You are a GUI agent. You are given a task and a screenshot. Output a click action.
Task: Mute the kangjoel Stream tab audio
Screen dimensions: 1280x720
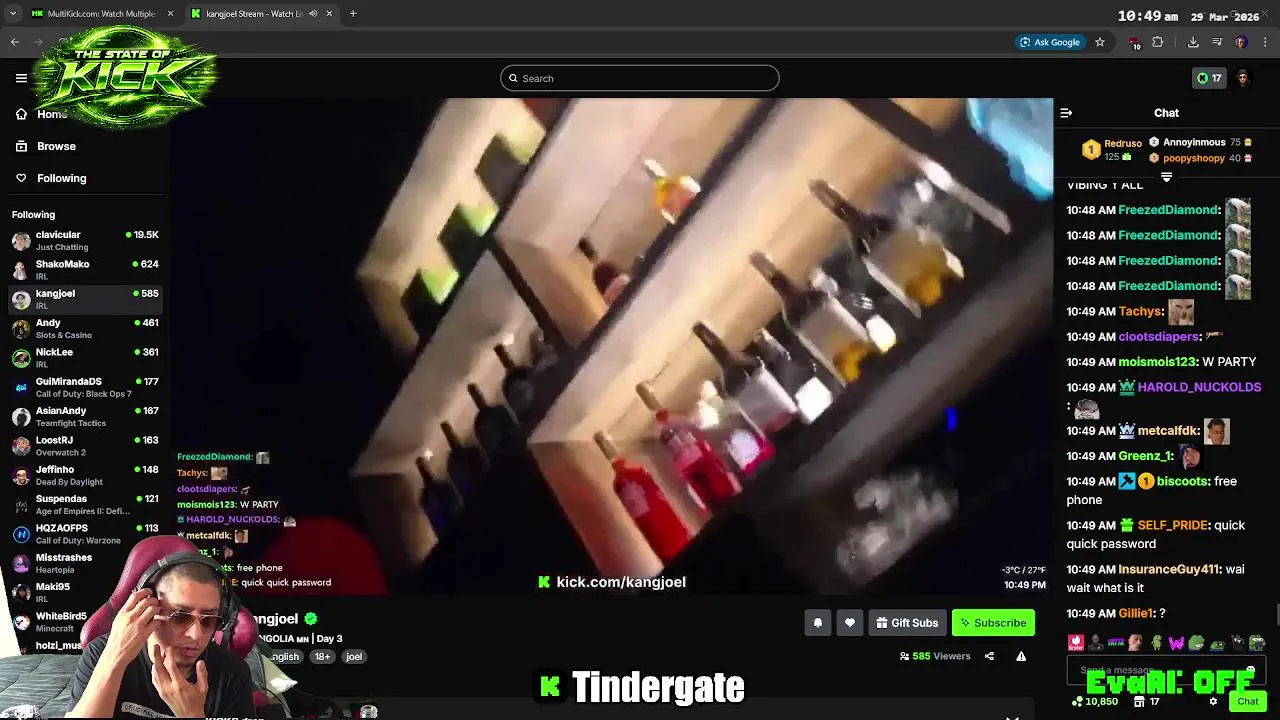tap(313, 14)
